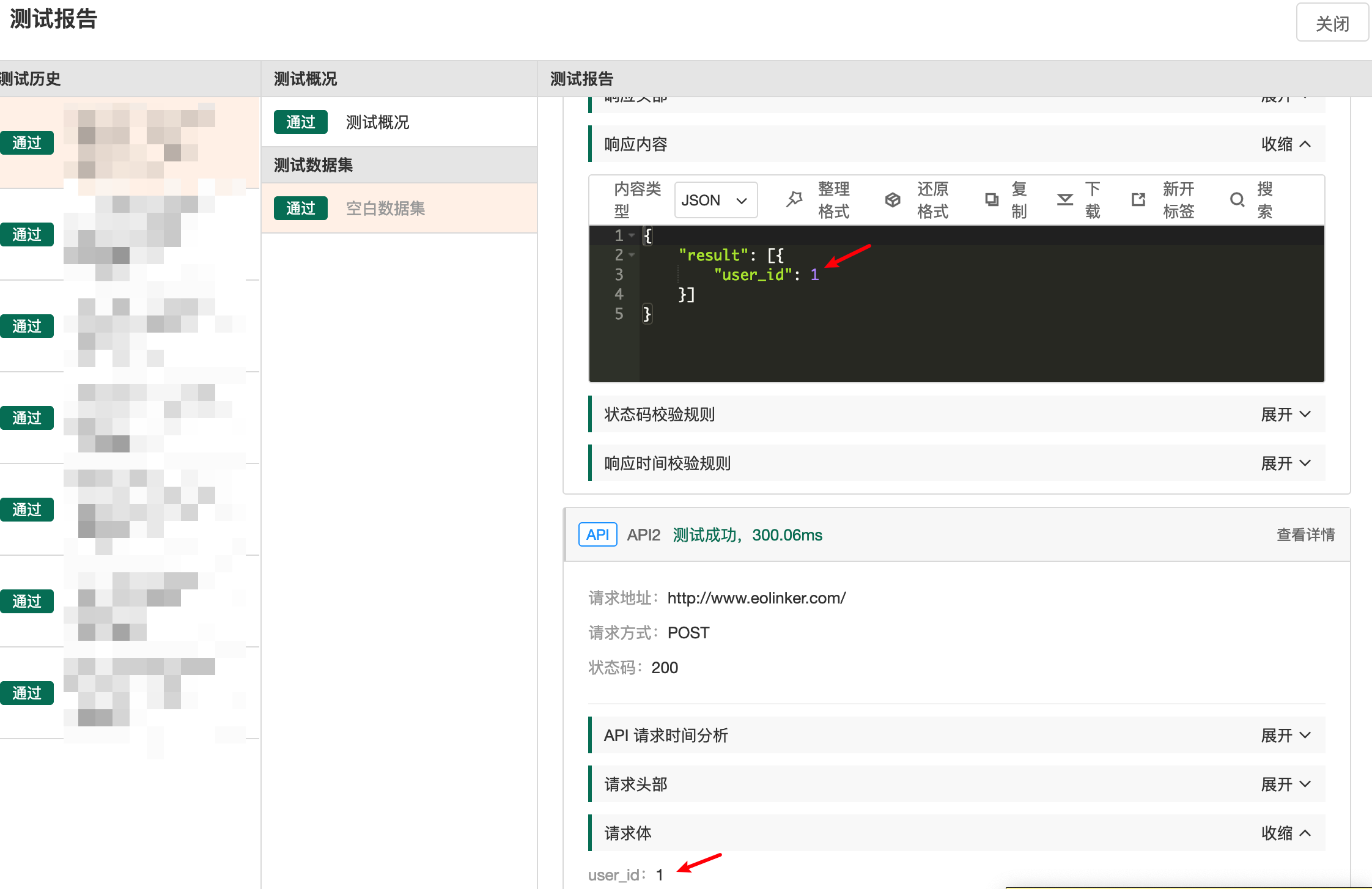Open 查看详情 for API2
Viewport: 1372px width, 889px height.
coord(1305,534)
